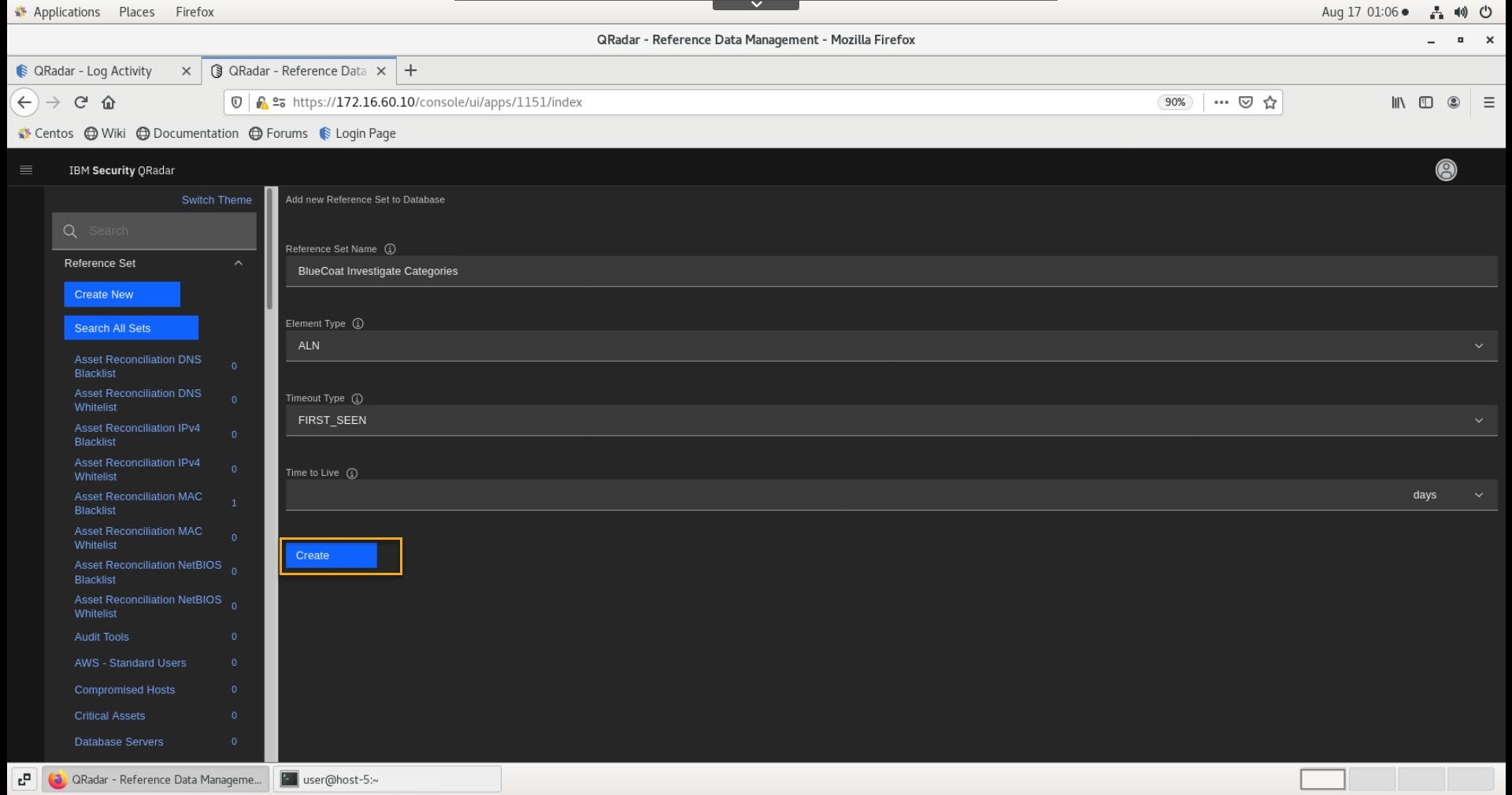Viewport: 1512px width, 795px height.
Task: Open the Firefox Library icon
Action: (x=1398, y=102)
